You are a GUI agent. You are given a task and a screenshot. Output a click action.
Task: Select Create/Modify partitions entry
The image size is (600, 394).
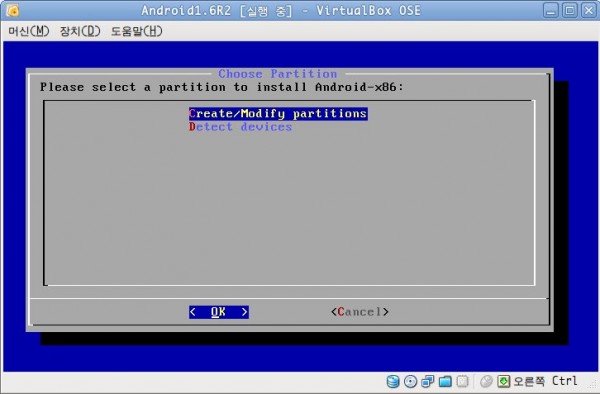(x=278, y=114)
